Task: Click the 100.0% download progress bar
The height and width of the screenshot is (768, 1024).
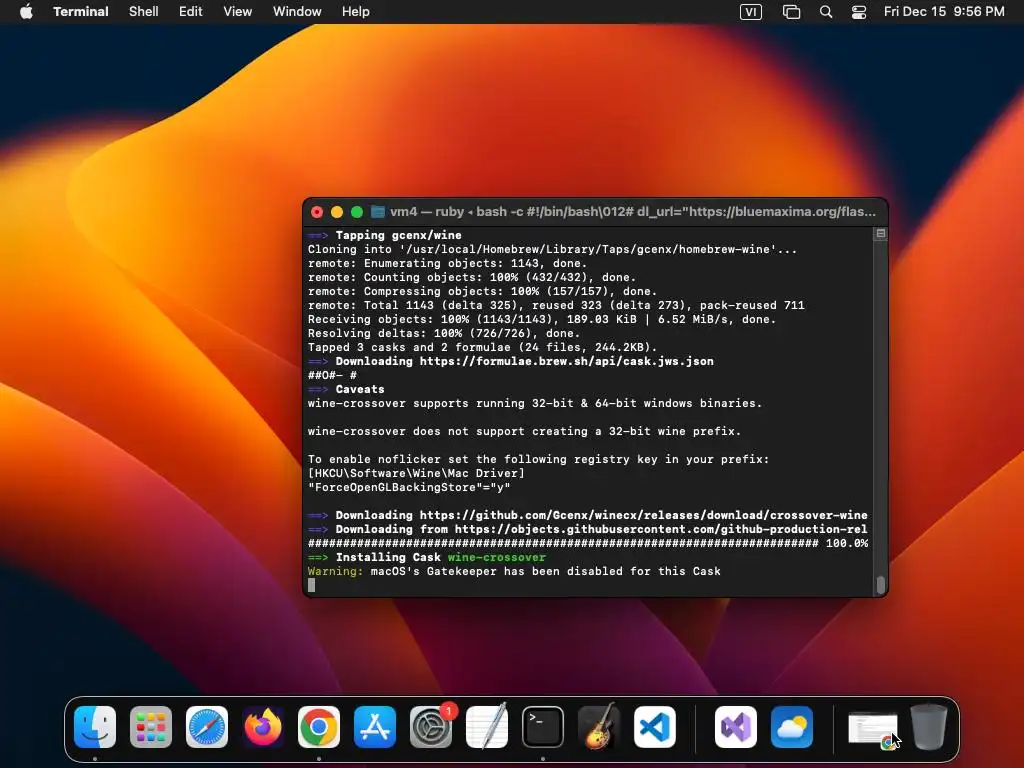Action: coord(588,543)
